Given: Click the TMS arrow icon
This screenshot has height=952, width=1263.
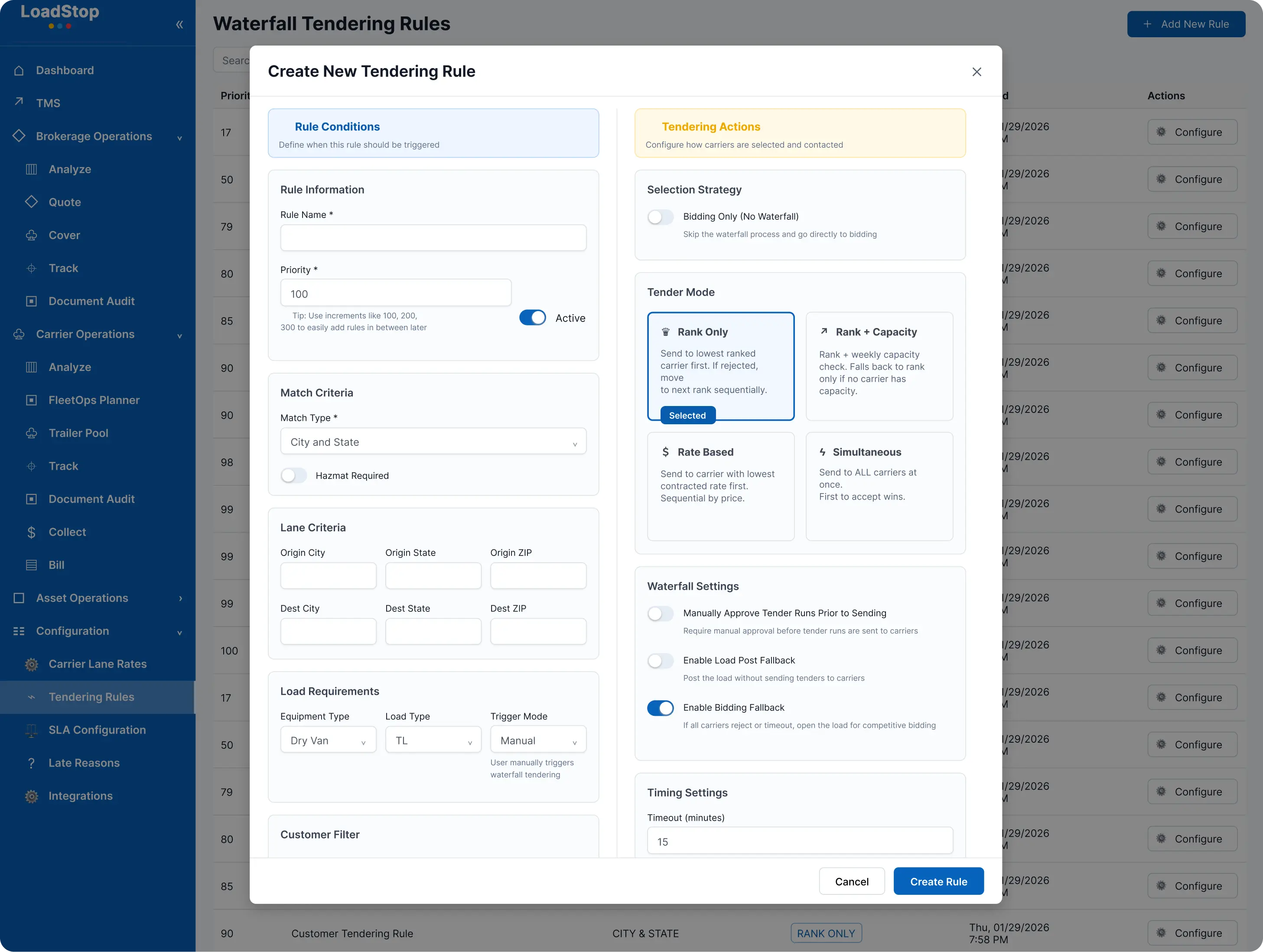Looking at the screenshot, I should click(x=19, y=101).
